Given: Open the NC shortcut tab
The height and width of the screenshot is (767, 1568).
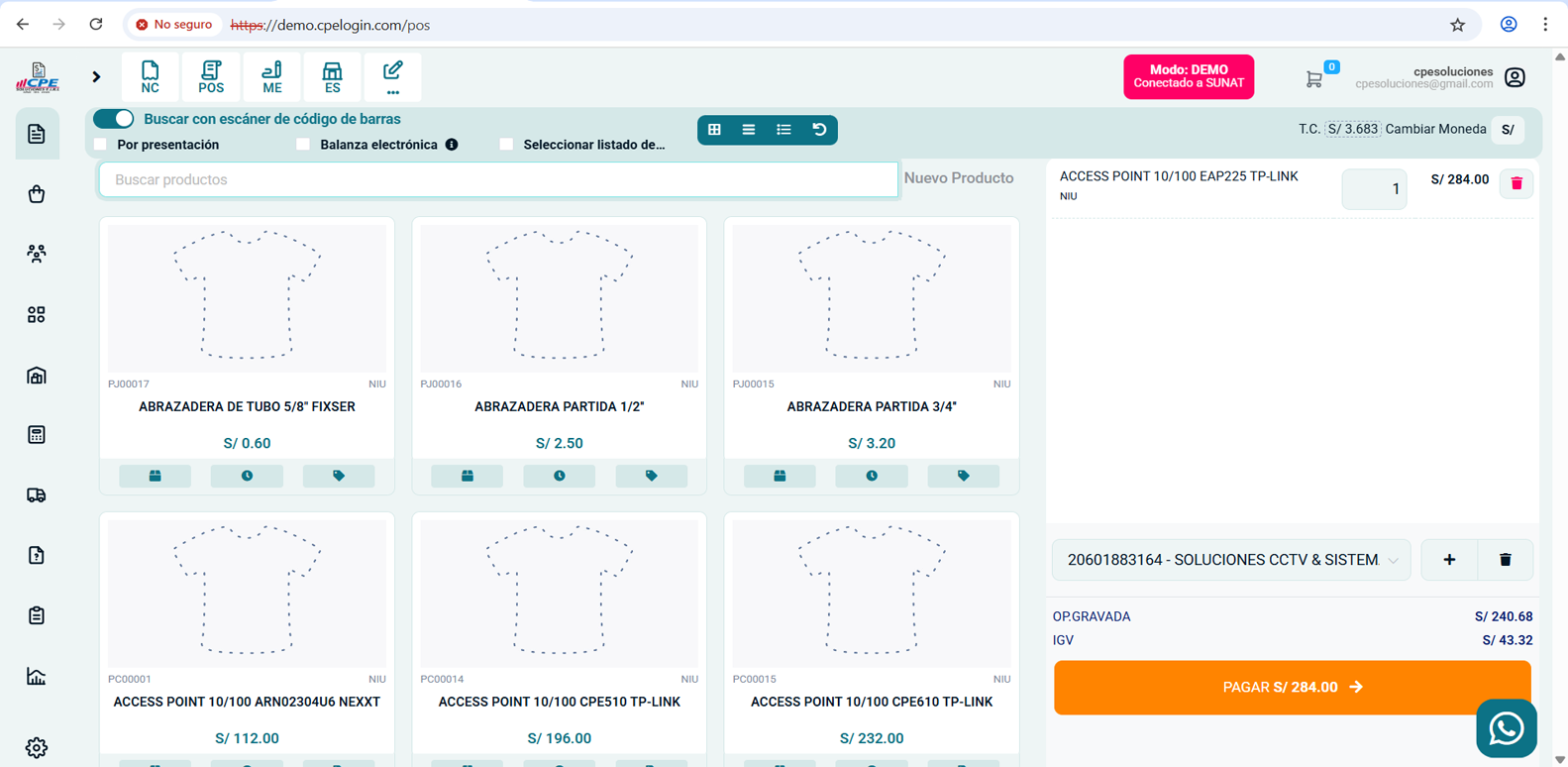Looking at the screenshot, I should coord(150,77).
